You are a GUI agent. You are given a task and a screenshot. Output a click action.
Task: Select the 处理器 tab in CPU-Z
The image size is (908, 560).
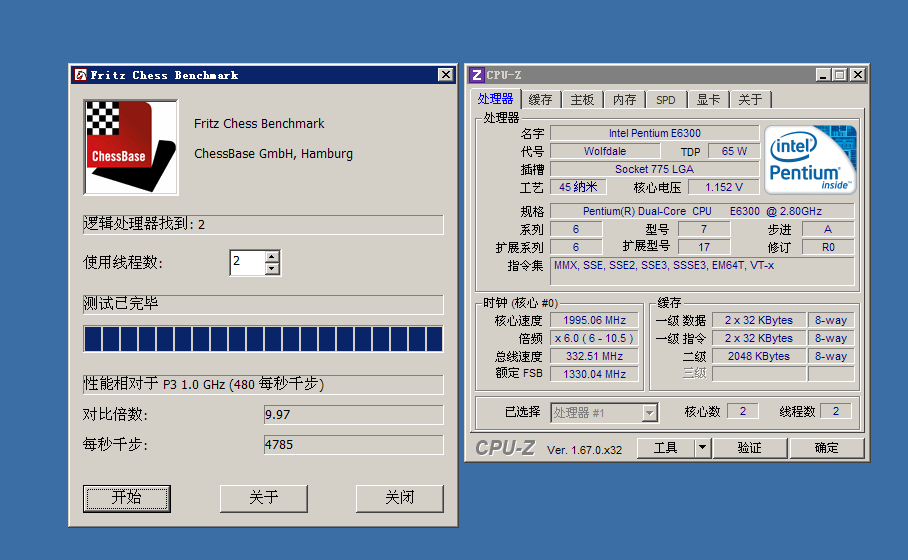[496, 98]
